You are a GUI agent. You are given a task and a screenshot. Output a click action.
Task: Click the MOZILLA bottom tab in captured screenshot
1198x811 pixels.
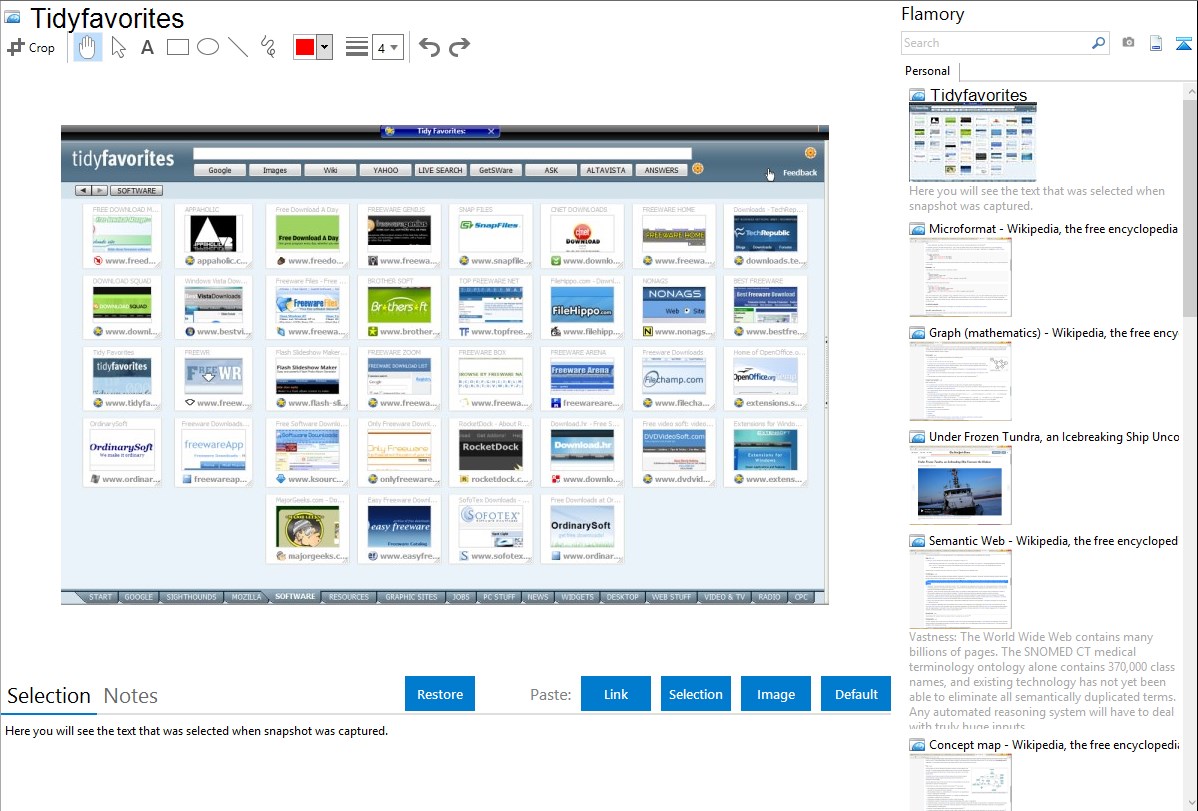246,597
